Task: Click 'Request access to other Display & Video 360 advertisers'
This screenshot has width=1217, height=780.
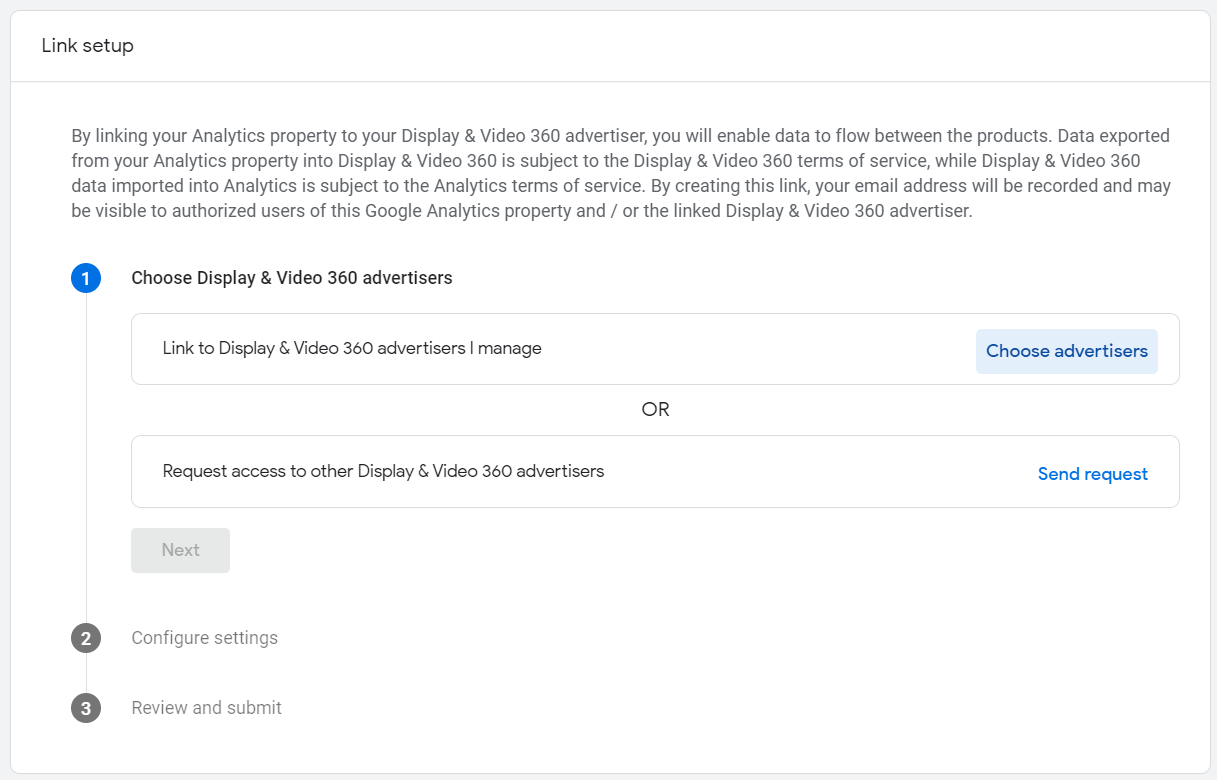Action: point(383,471)
